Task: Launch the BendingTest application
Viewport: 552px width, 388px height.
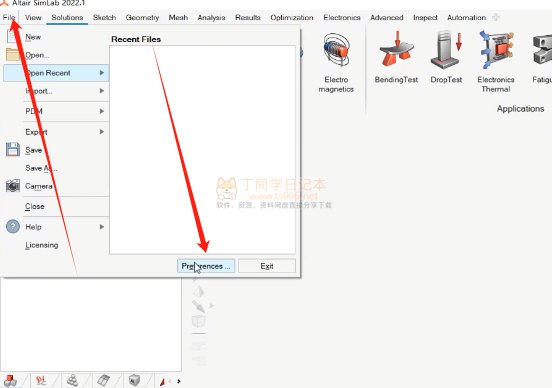Action: tap(396, 57)
